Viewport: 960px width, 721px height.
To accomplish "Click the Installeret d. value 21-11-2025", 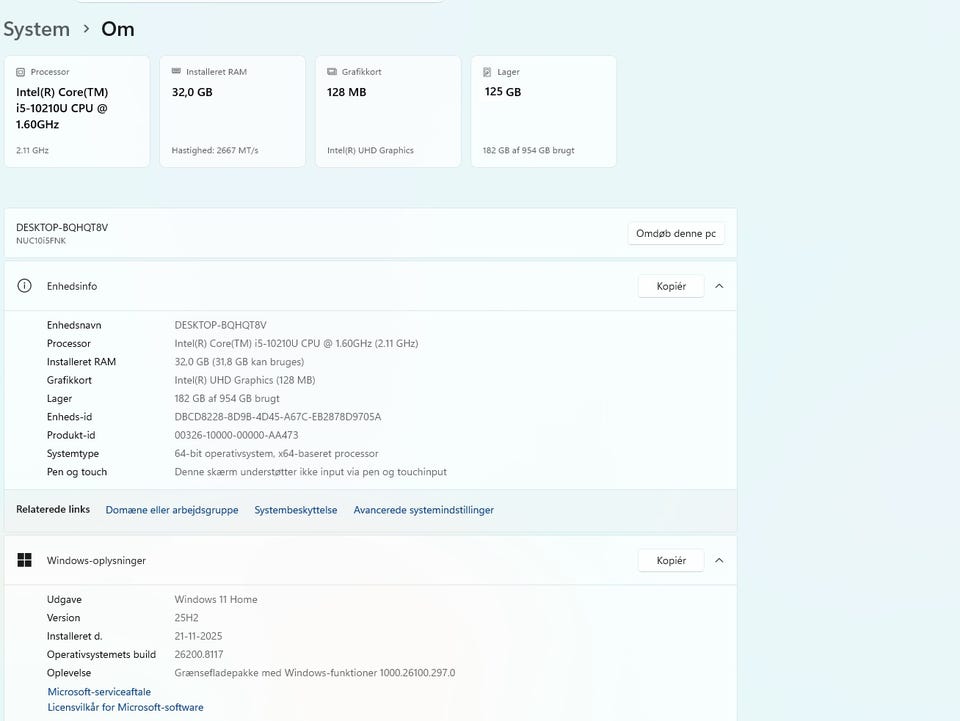I will point(198,636).
